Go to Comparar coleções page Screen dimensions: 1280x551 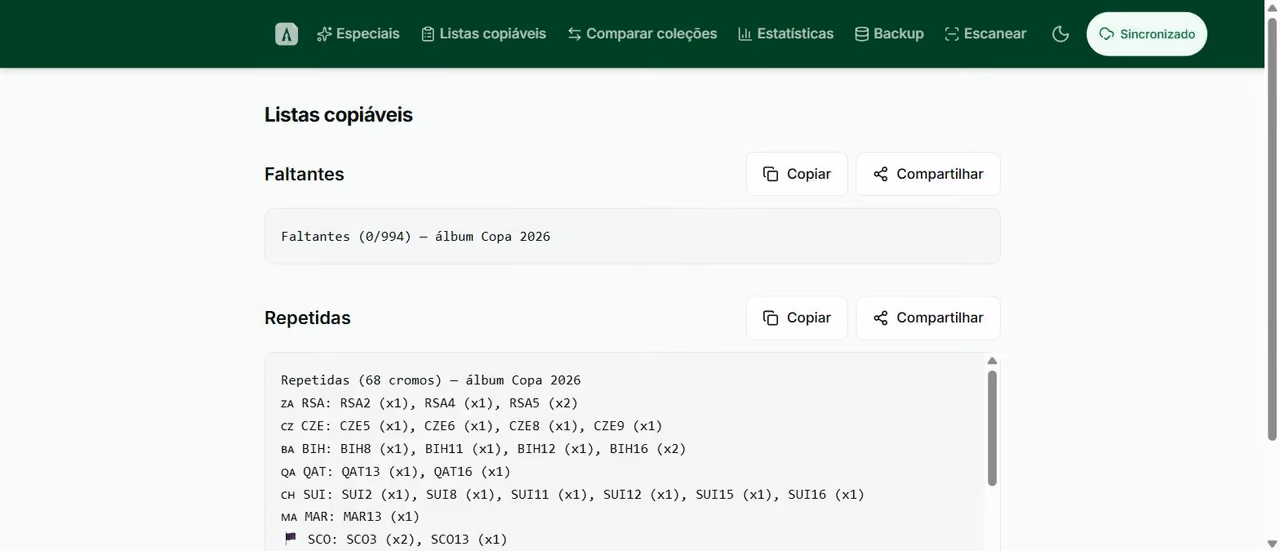pos(642,34)
